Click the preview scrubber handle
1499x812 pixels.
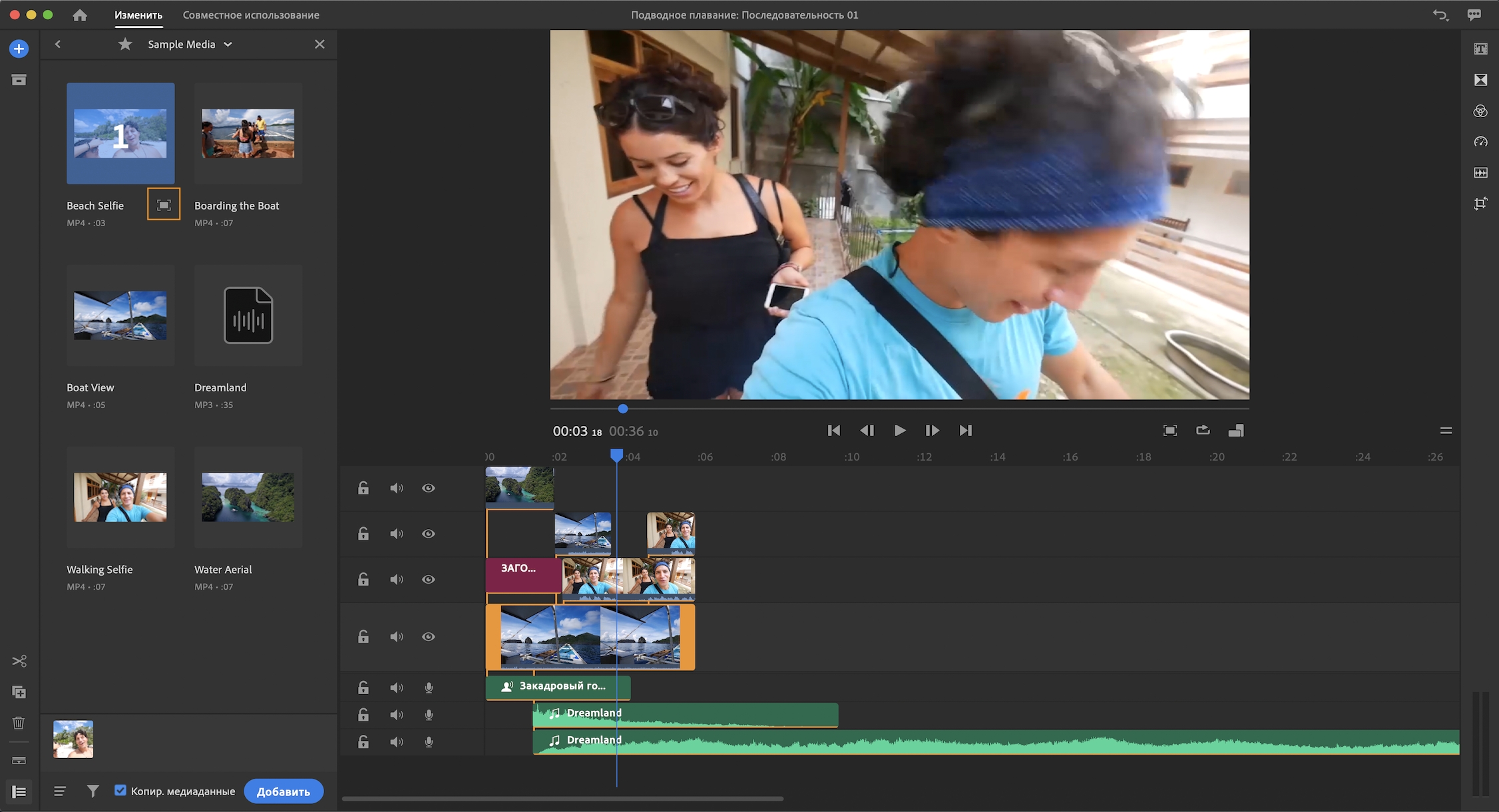[622, 409]
